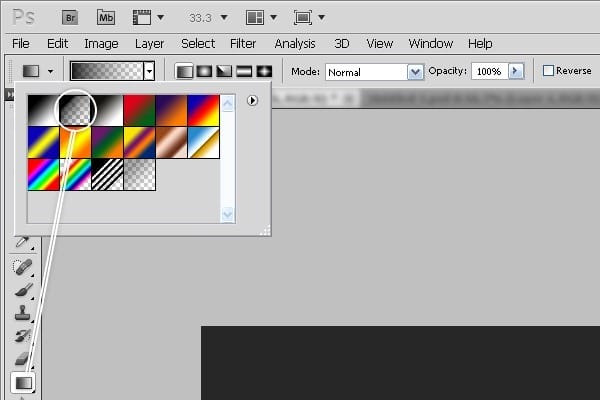The image size is (600, 400).
Task: Click the gradient preview bar to edit
Action: [x=107, y=71]
